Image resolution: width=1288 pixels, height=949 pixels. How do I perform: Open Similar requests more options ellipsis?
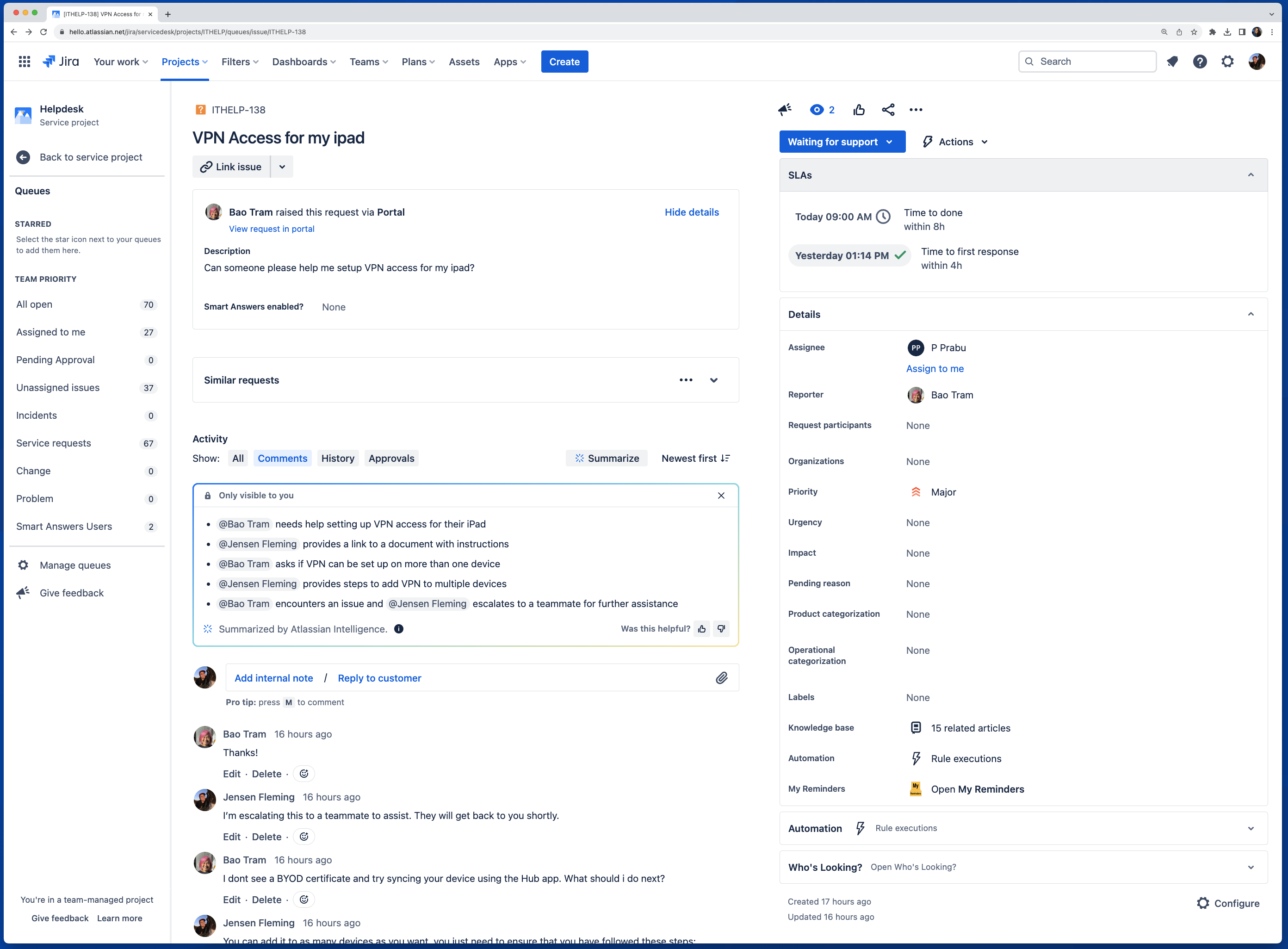tap(686, 380)
